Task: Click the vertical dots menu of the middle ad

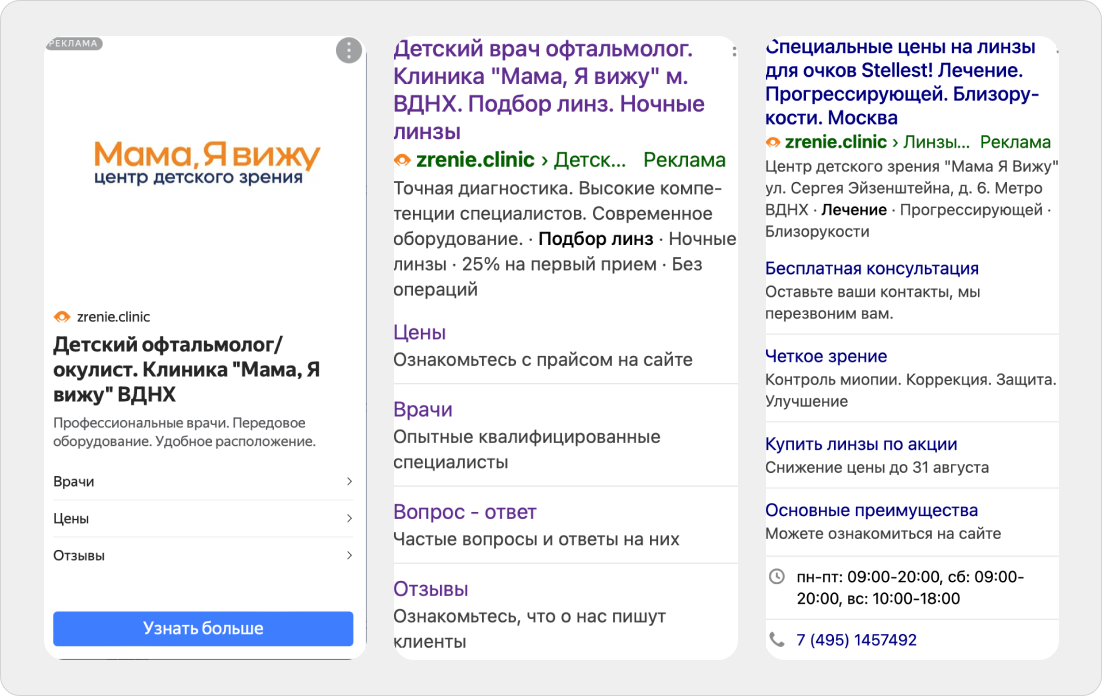Action: tap(734, 51)
